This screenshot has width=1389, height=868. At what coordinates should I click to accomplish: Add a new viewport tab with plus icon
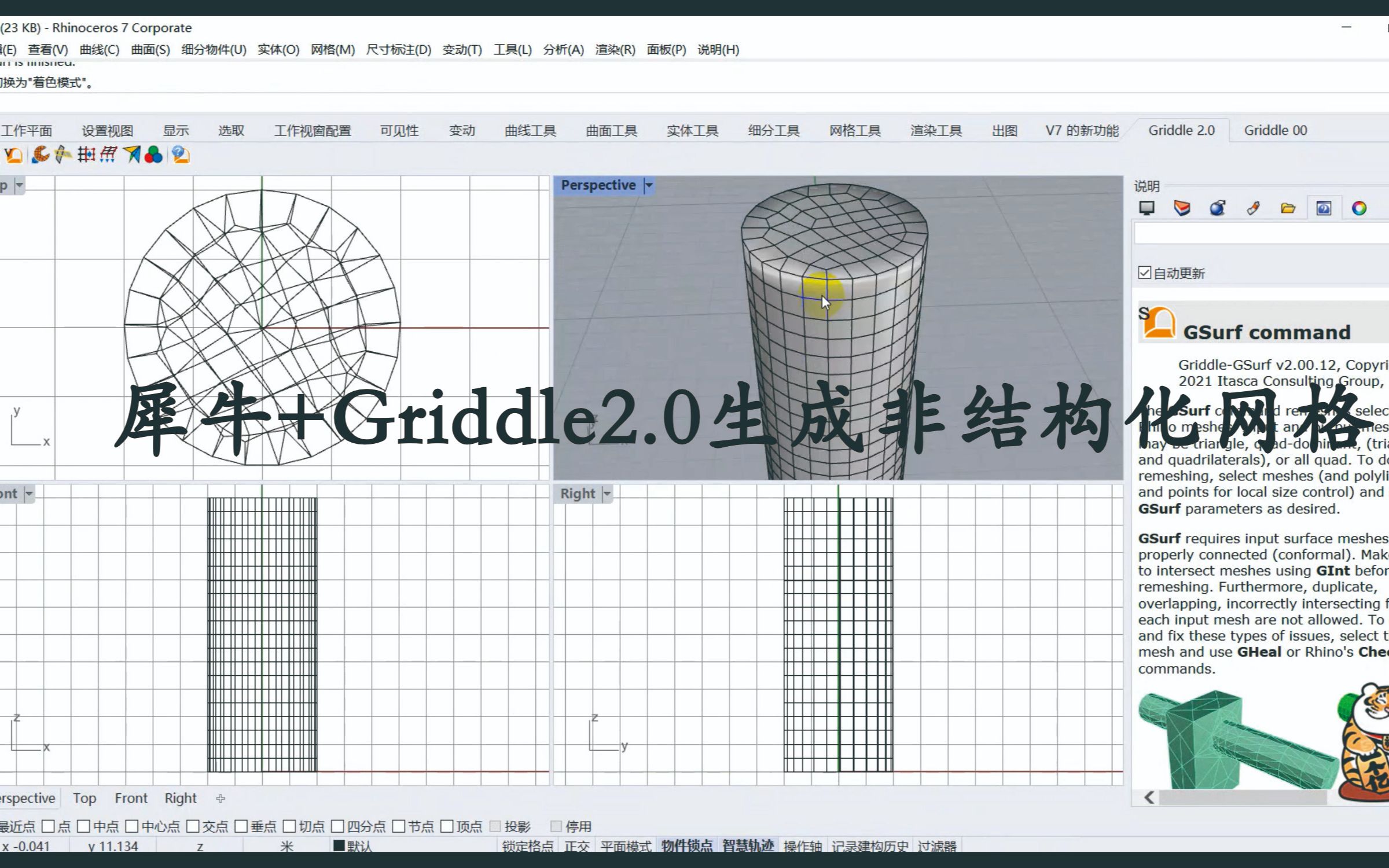click(221, 799)
